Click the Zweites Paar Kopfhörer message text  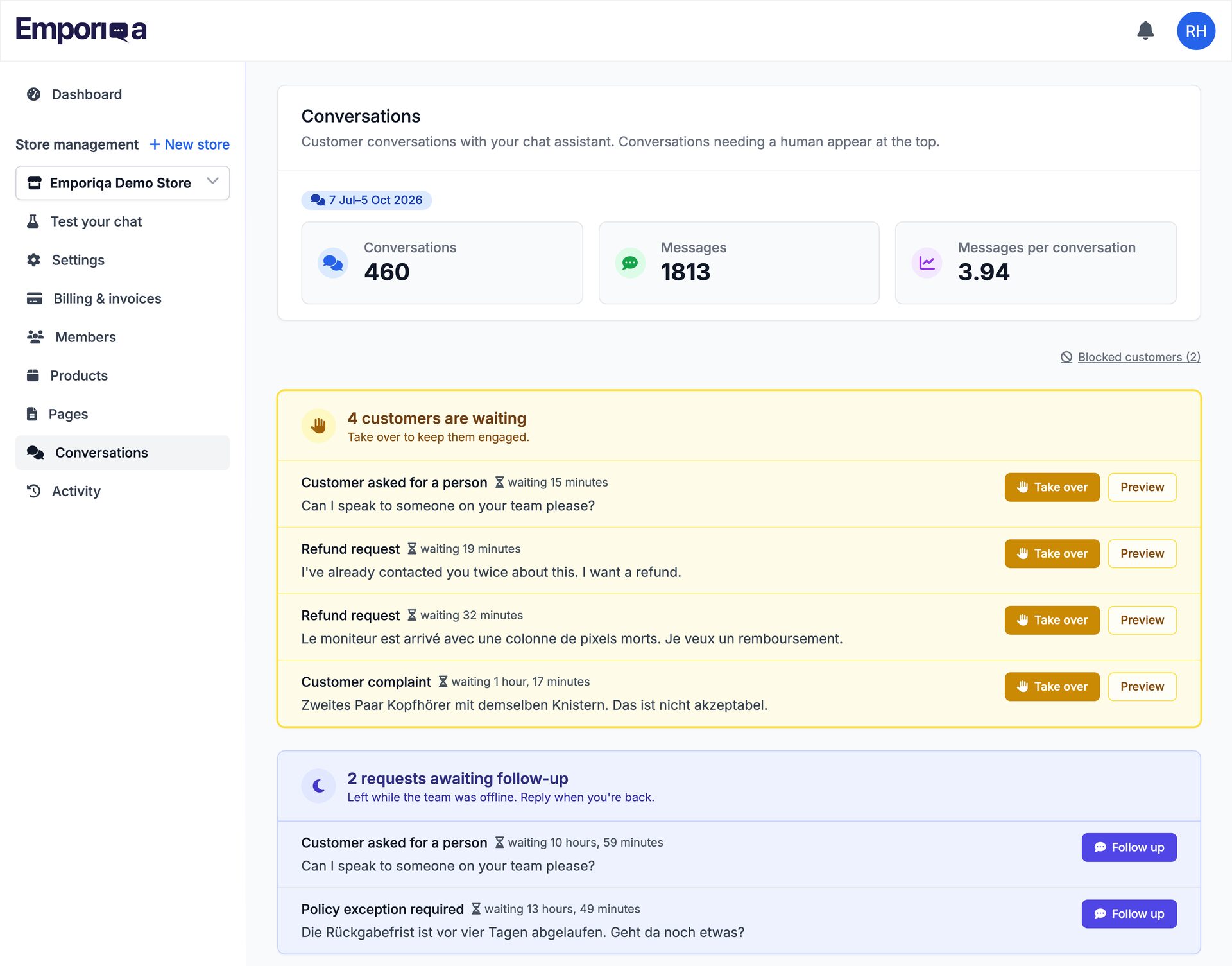(535, 705)
